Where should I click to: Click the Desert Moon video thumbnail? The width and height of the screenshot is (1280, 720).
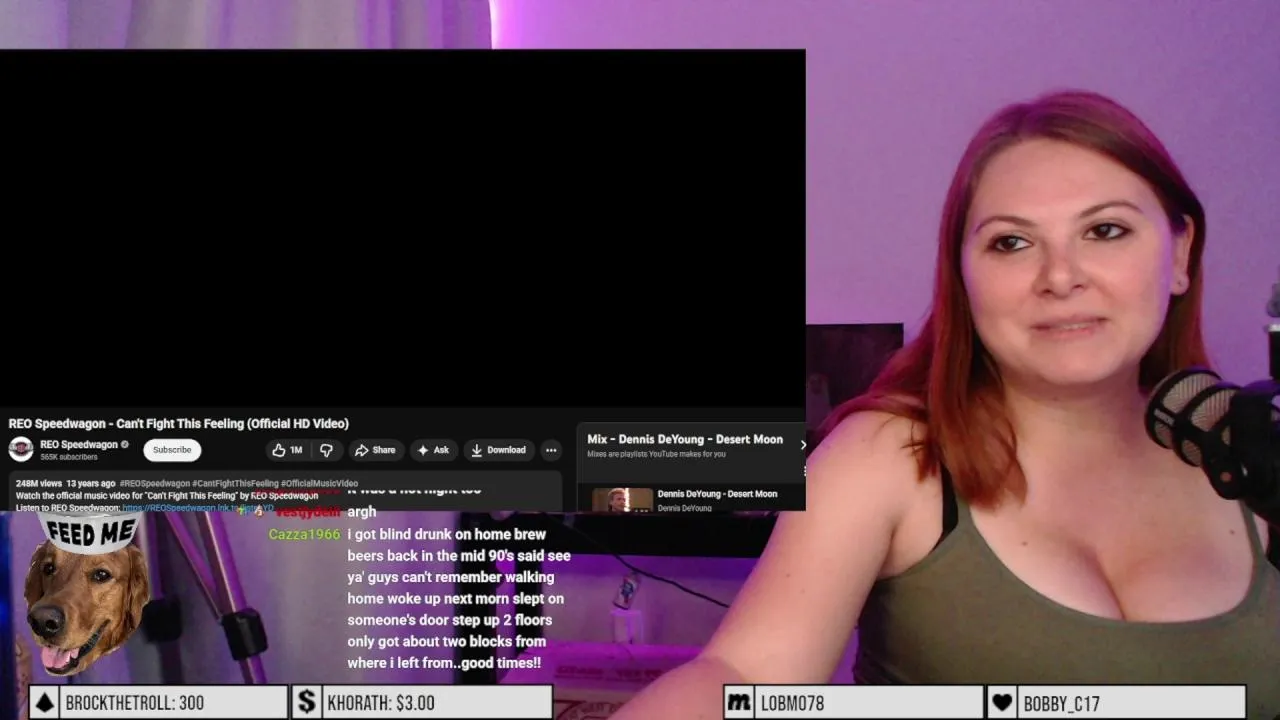pyautogui.click(x=622, y=500)
